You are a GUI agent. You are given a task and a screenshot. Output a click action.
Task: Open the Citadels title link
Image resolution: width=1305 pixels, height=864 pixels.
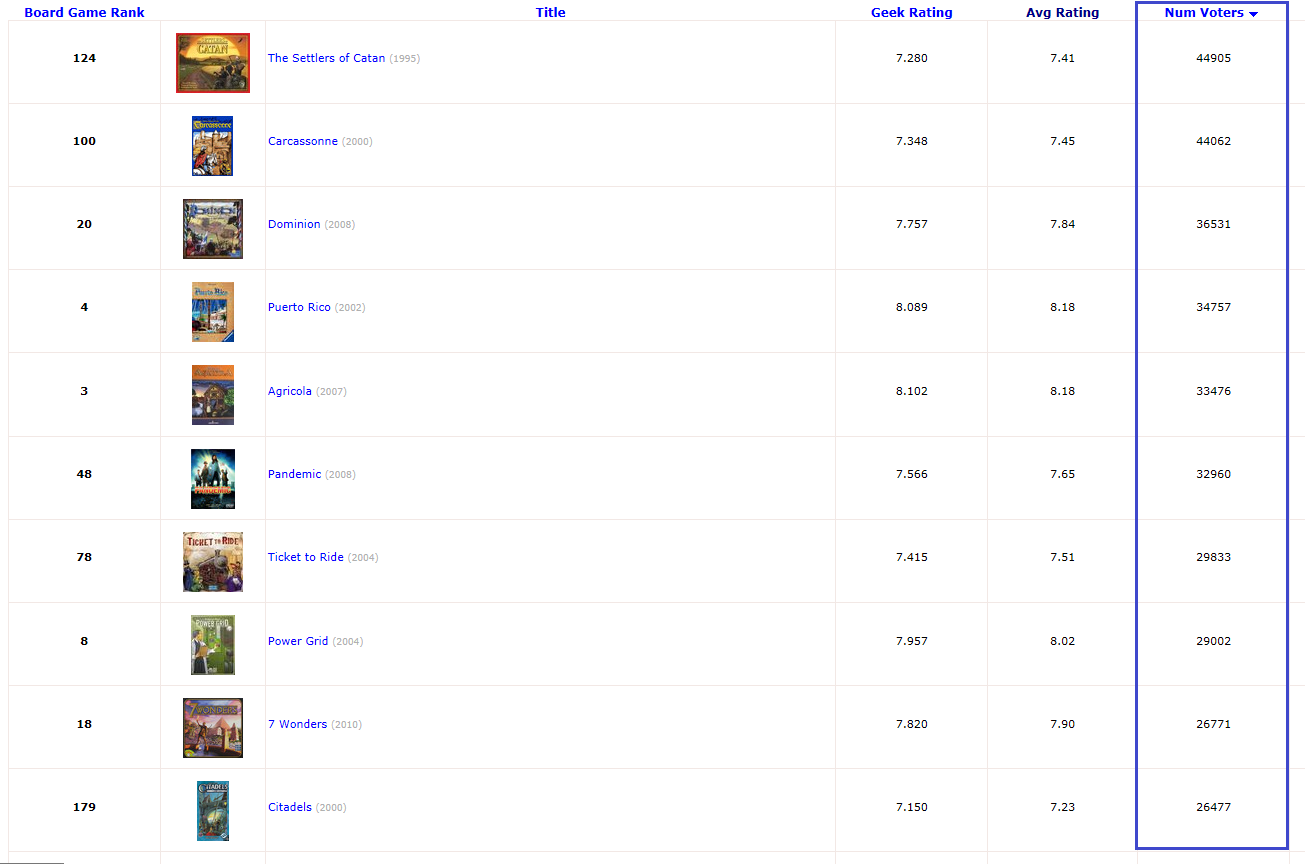pyautogui.click(x=290, y=807)
